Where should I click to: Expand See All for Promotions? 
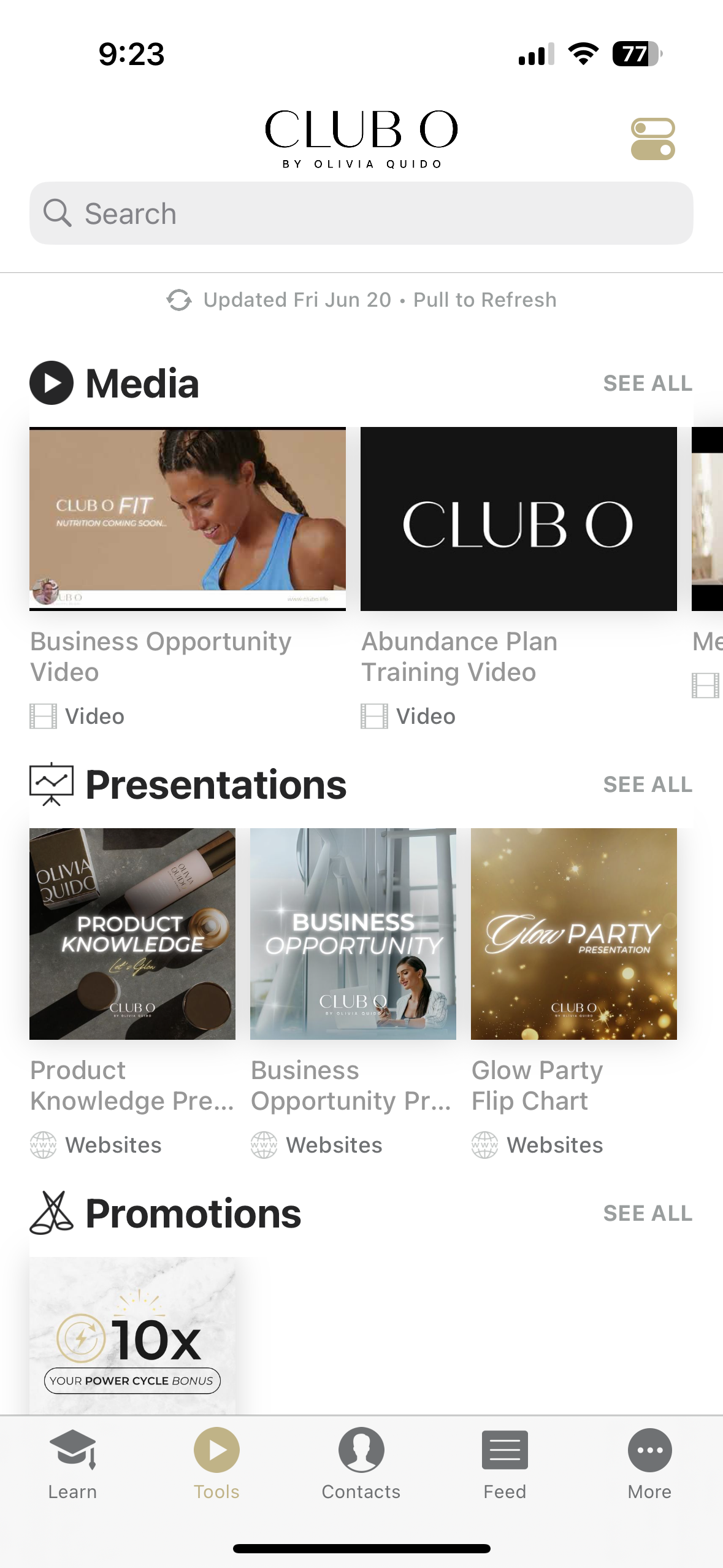tap(648, 1213)
